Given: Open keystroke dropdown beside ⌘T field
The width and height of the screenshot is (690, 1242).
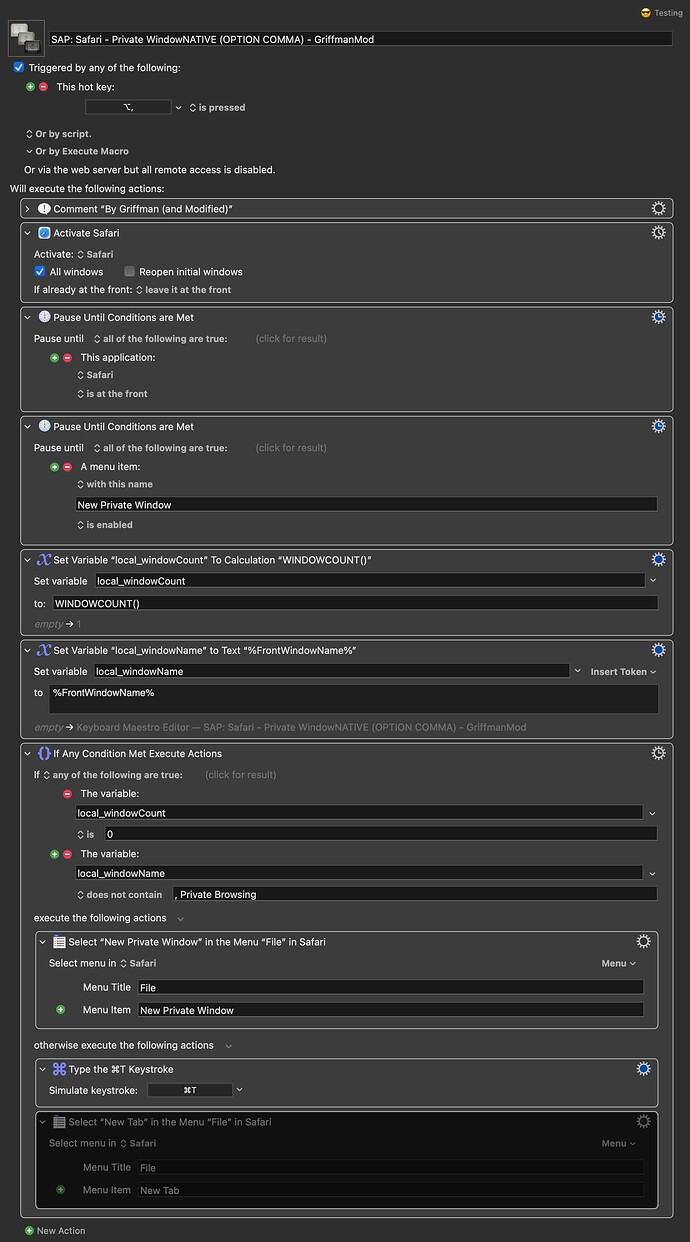Looking at the screenshot, I should point(239,1090).
